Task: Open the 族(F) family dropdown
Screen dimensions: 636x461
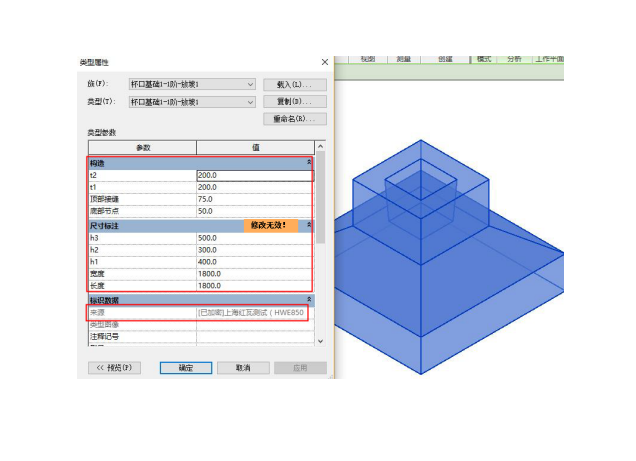Action: tap(191, 84)
